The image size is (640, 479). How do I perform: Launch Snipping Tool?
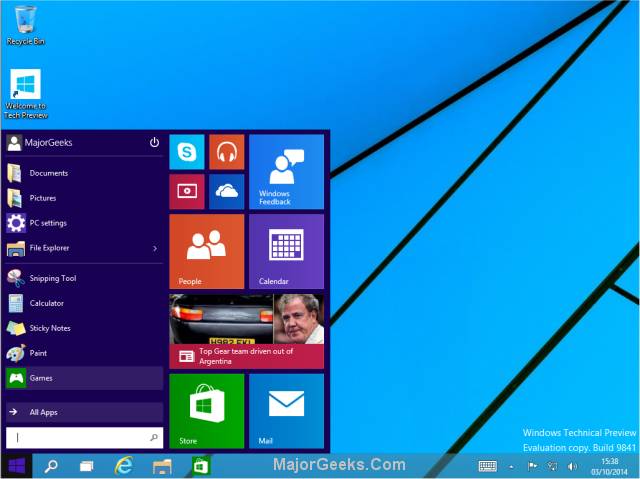coord(84,278)
